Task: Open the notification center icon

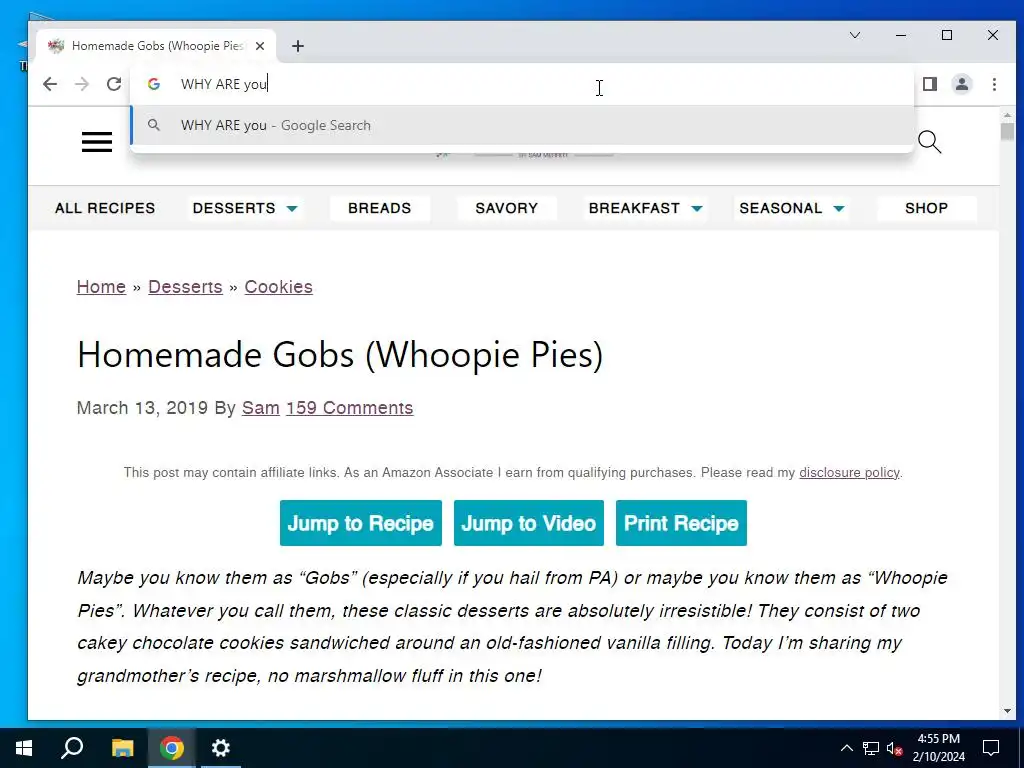Action: click(991, 748)
